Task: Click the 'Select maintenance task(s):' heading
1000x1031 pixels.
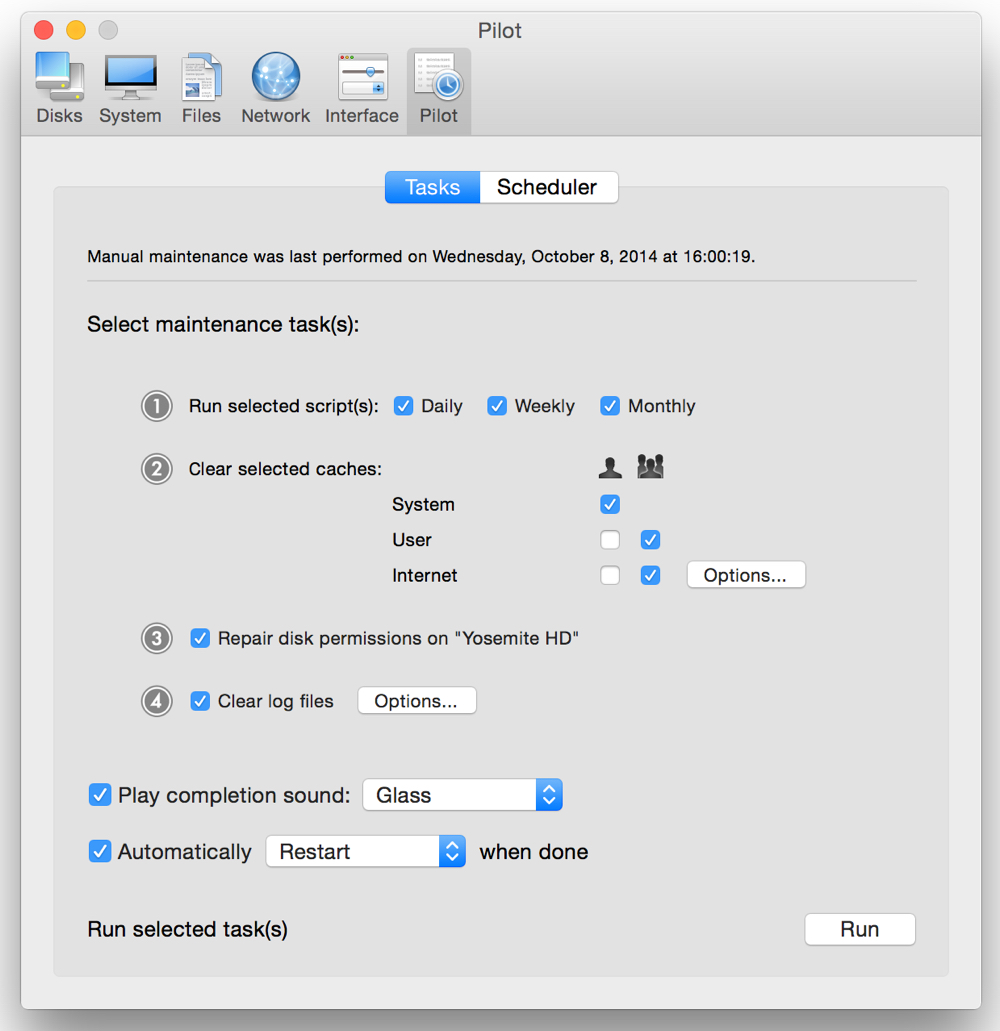Action: (x=223, y=325)
